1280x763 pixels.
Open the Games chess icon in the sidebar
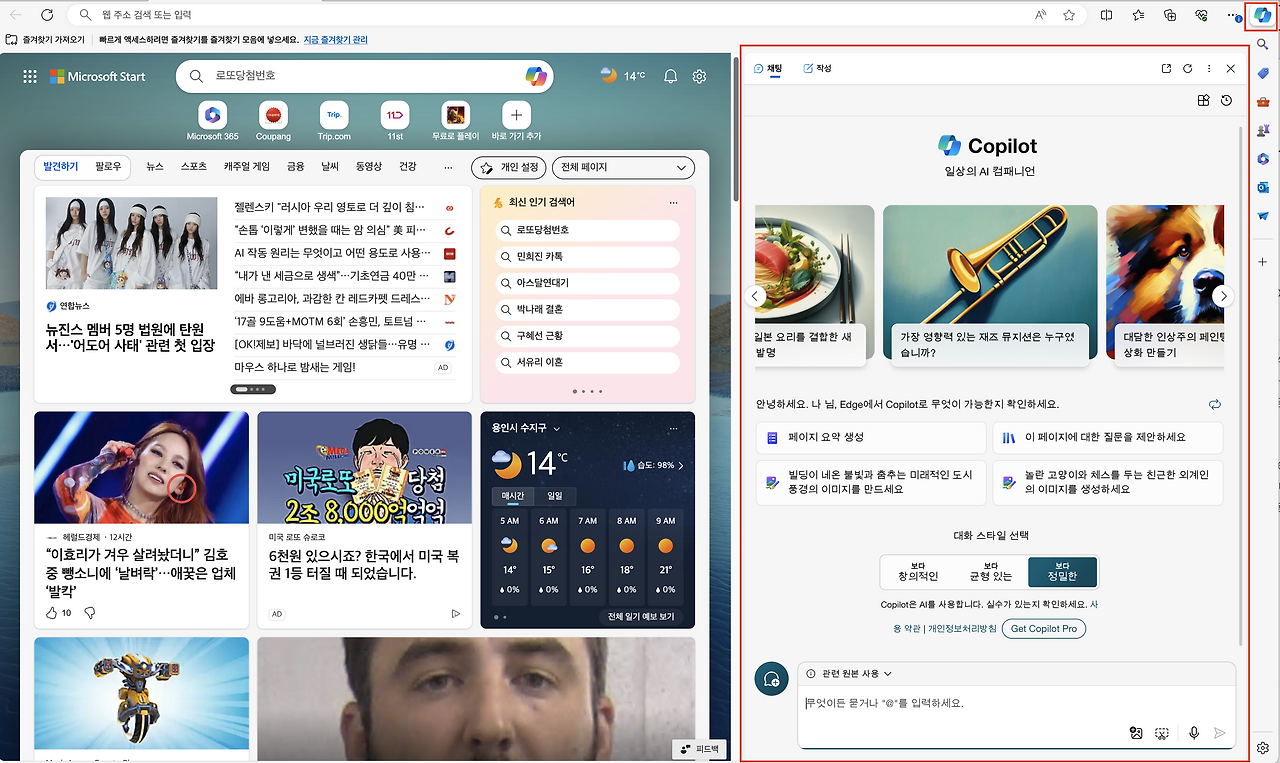pos(1263,131)
